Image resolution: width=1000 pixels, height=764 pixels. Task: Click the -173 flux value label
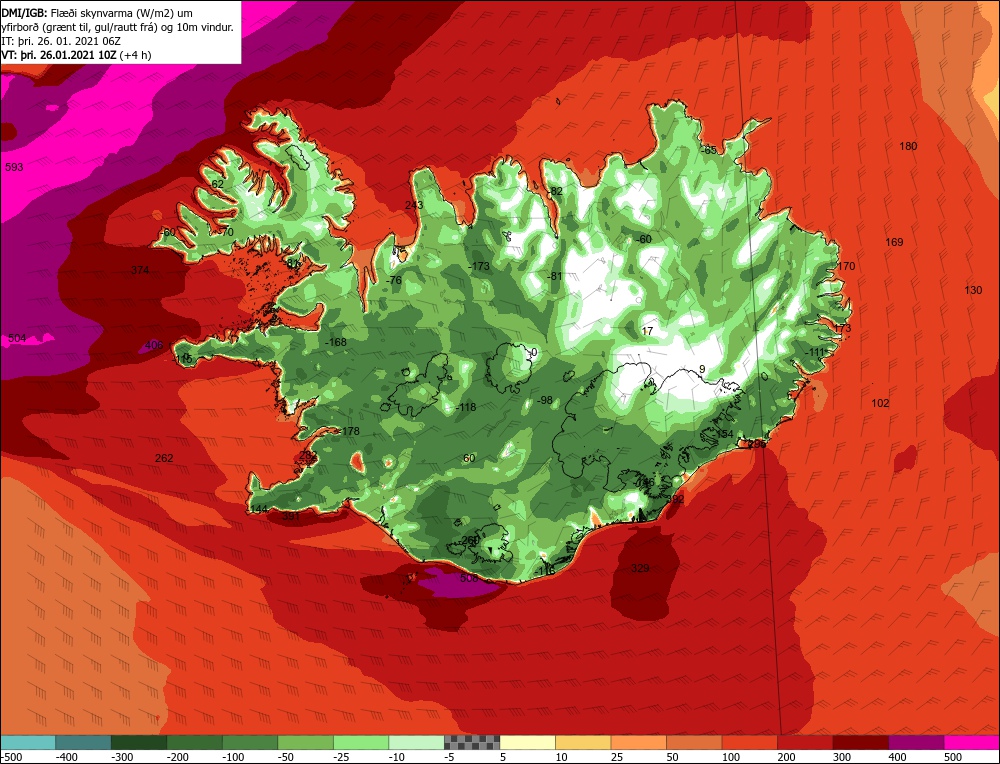pos(478,266)
